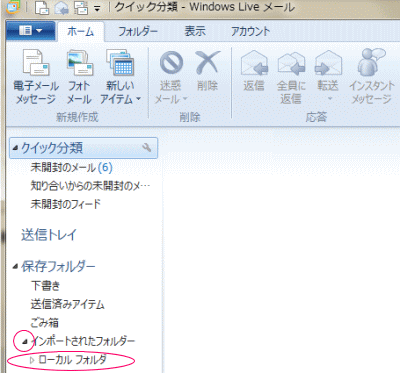This screenshot has height=373, width=400.
Task: Open the 下書き folder
Action: (45, 286)
